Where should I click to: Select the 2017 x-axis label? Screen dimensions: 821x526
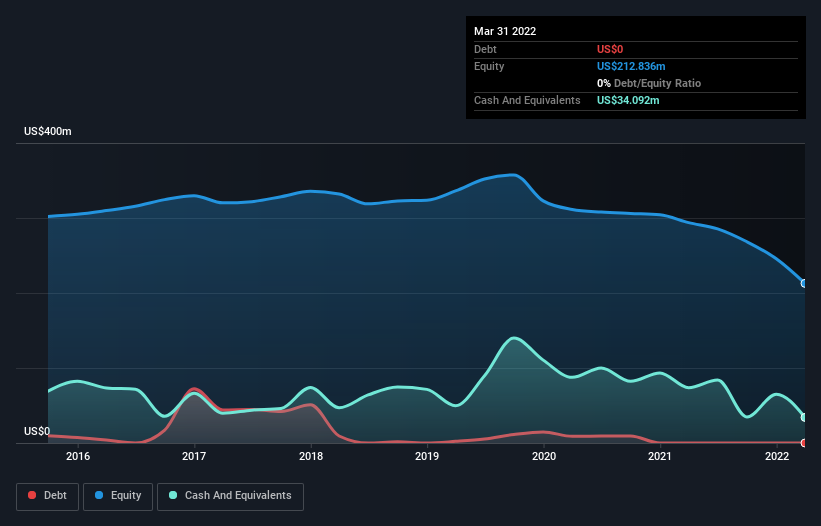point(194,456)
